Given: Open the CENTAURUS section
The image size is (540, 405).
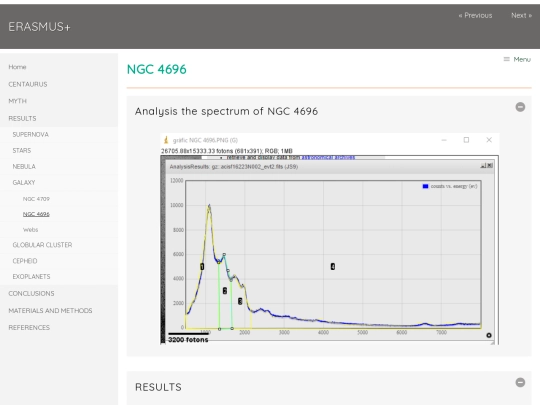Looking at the screenshot, I should pos(28,84).
